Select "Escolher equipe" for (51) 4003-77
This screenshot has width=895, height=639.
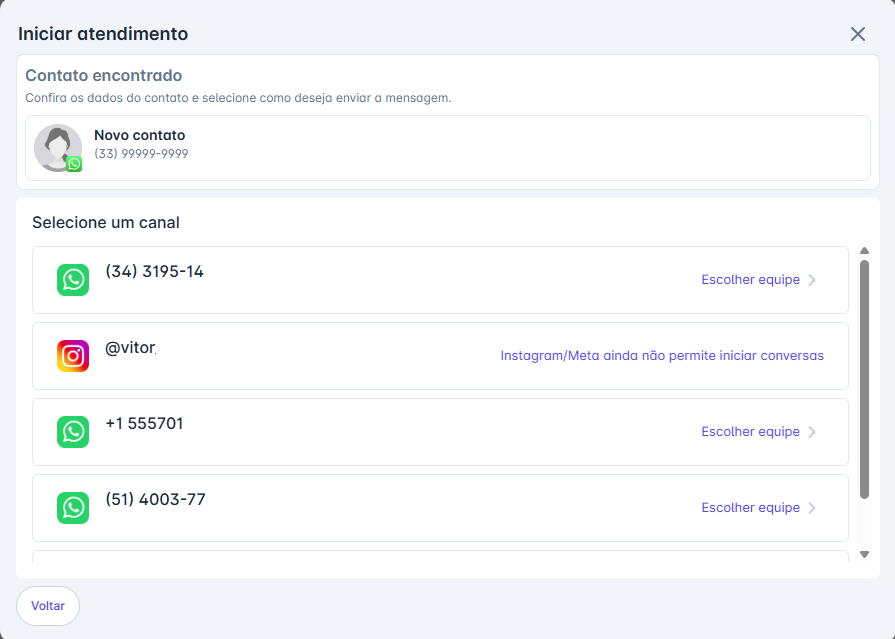[x=750, y=508]
